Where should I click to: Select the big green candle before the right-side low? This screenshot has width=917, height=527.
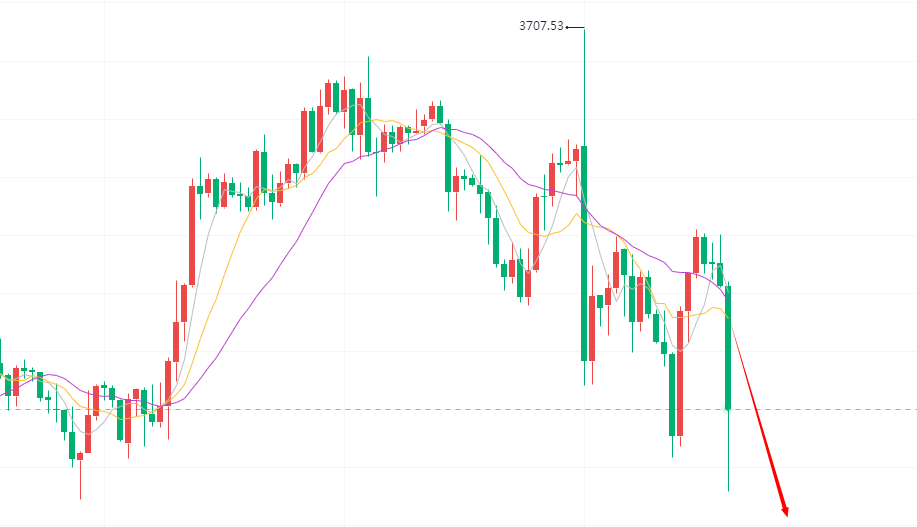[x=672, y=392]
